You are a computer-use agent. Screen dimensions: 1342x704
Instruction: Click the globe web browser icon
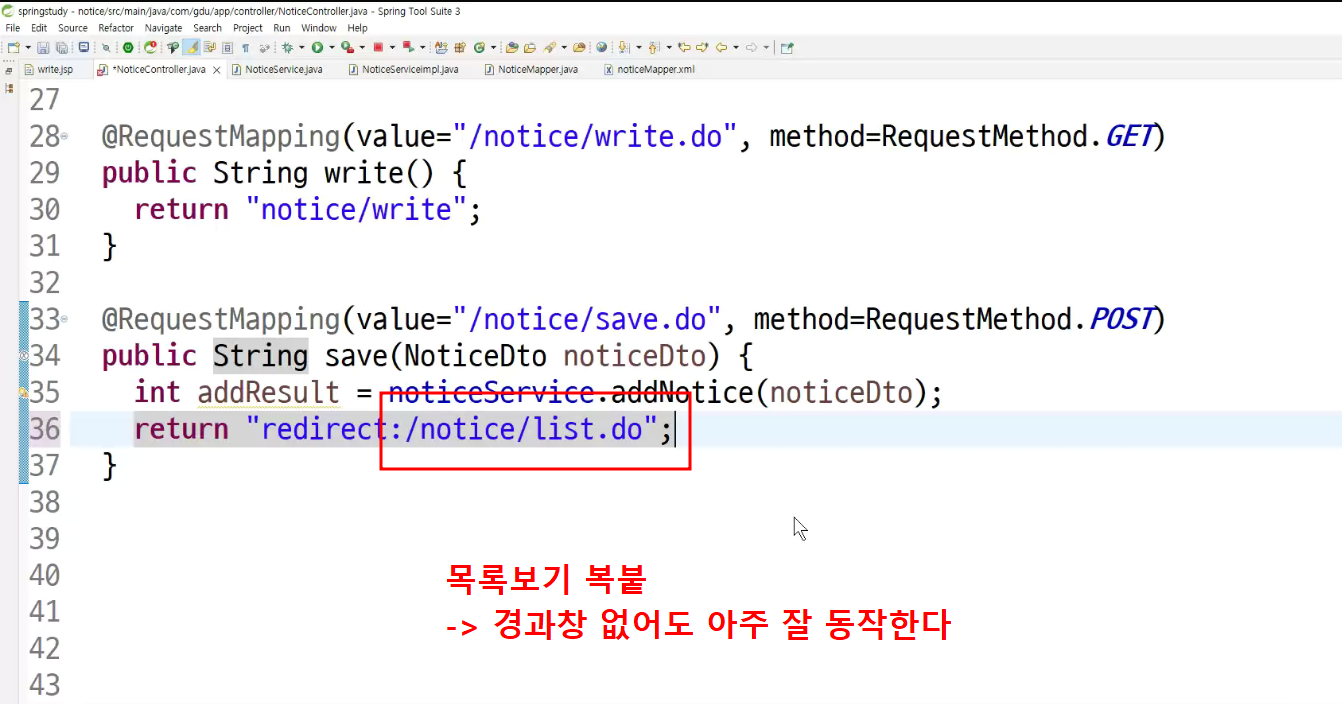602,47
